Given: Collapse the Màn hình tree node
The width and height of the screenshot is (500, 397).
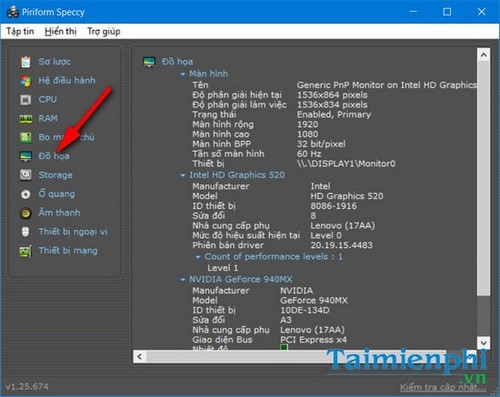Looking at the screenshot, I should coord(182,74).
